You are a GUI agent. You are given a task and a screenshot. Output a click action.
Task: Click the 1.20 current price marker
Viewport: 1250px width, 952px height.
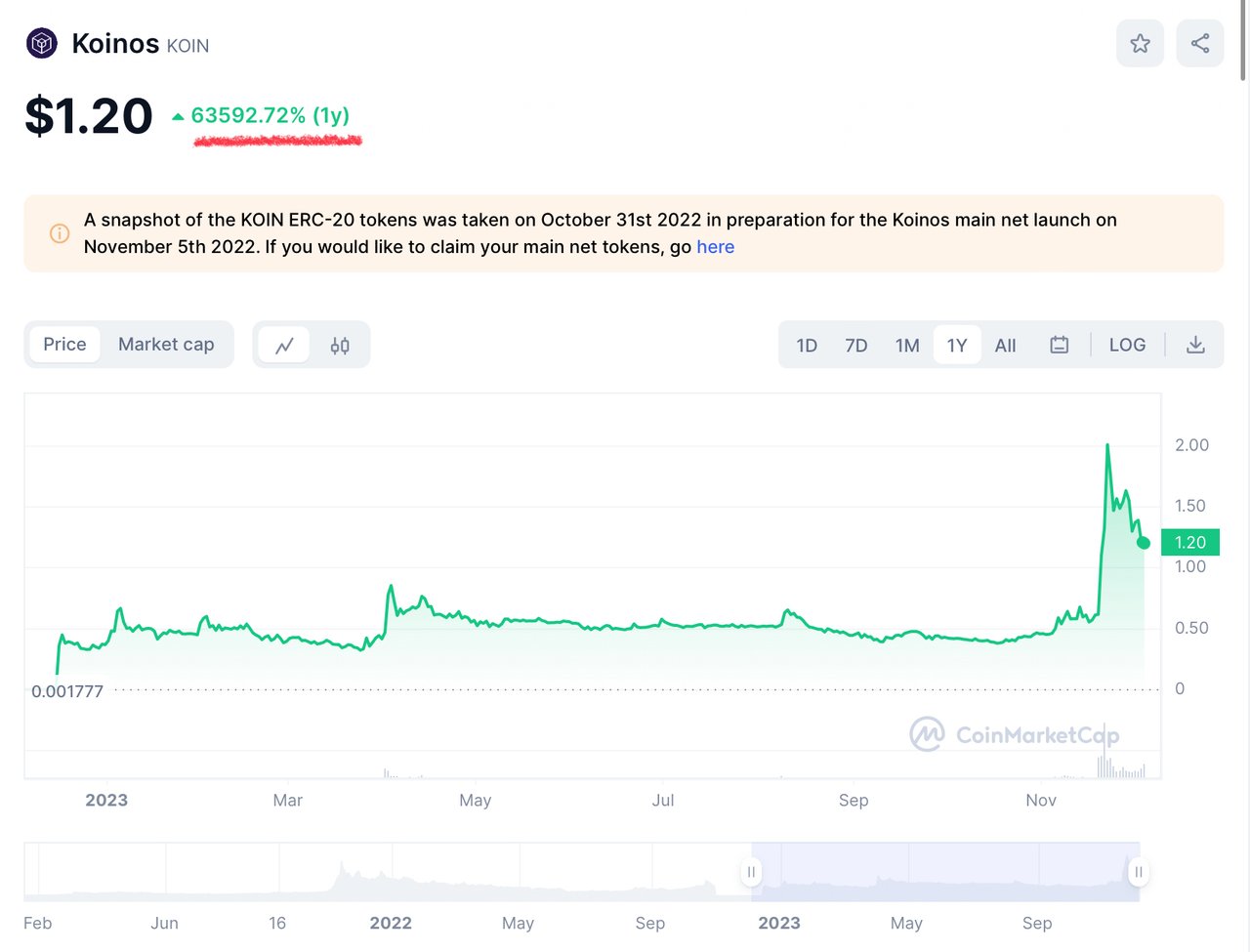pos(1189,543)
